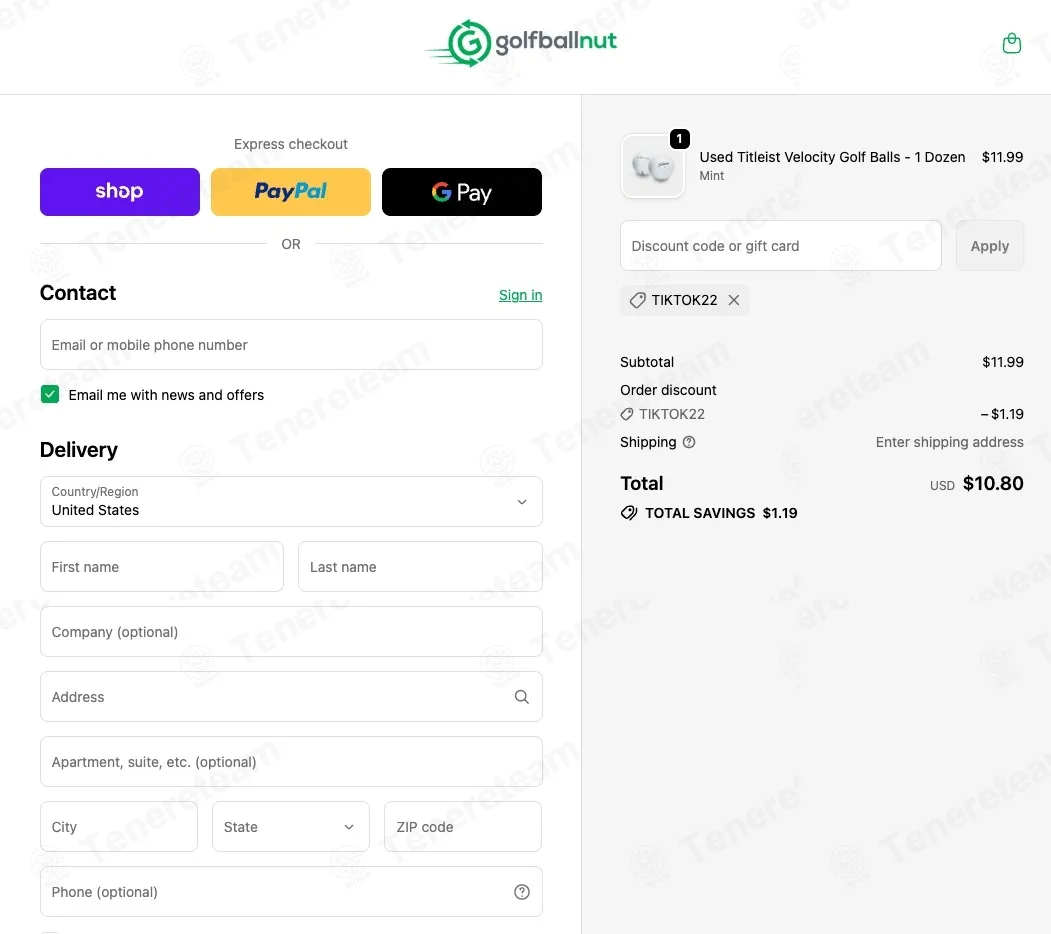
Task: Click into the Last name field
Action: click(420, 567)
